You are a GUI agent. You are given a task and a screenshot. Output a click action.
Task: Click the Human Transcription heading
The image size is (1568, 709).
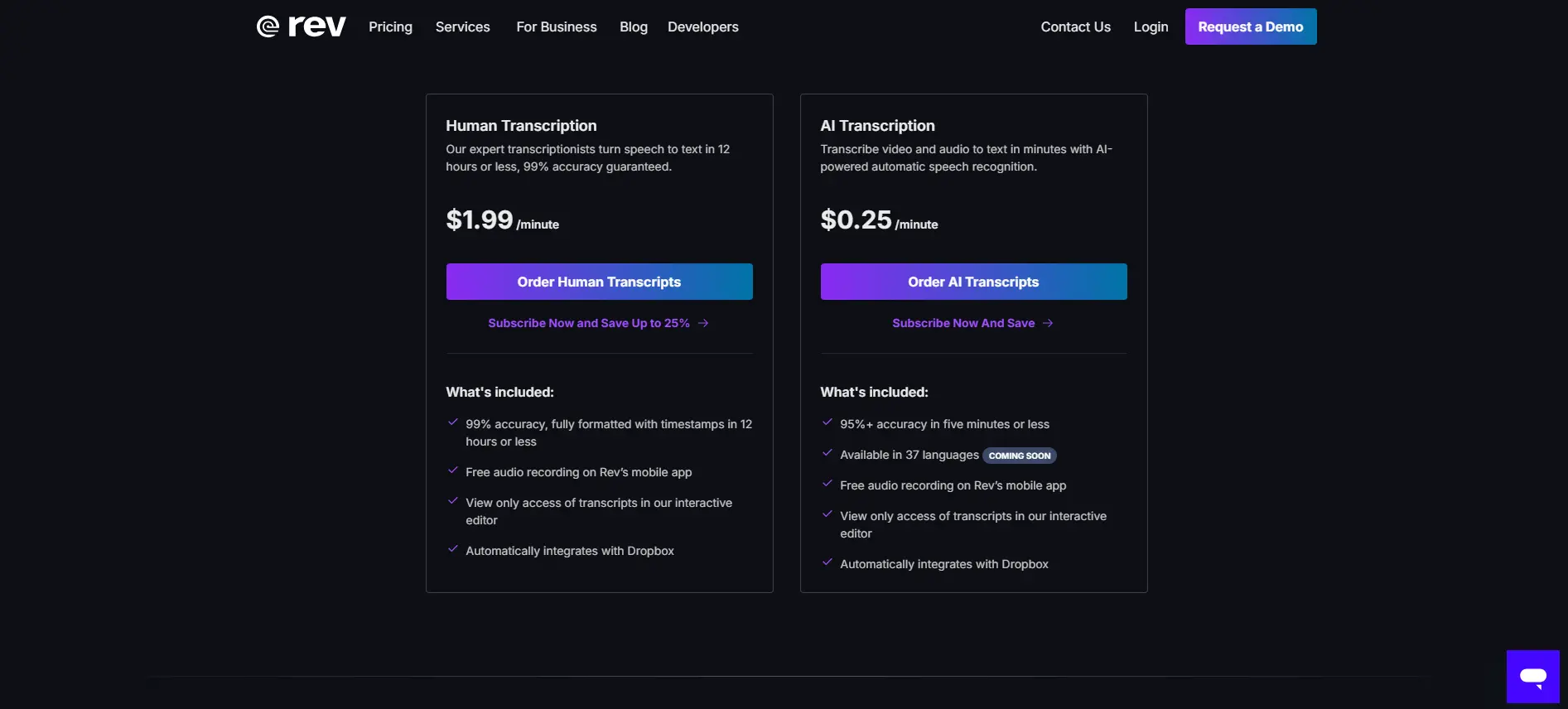521,125
